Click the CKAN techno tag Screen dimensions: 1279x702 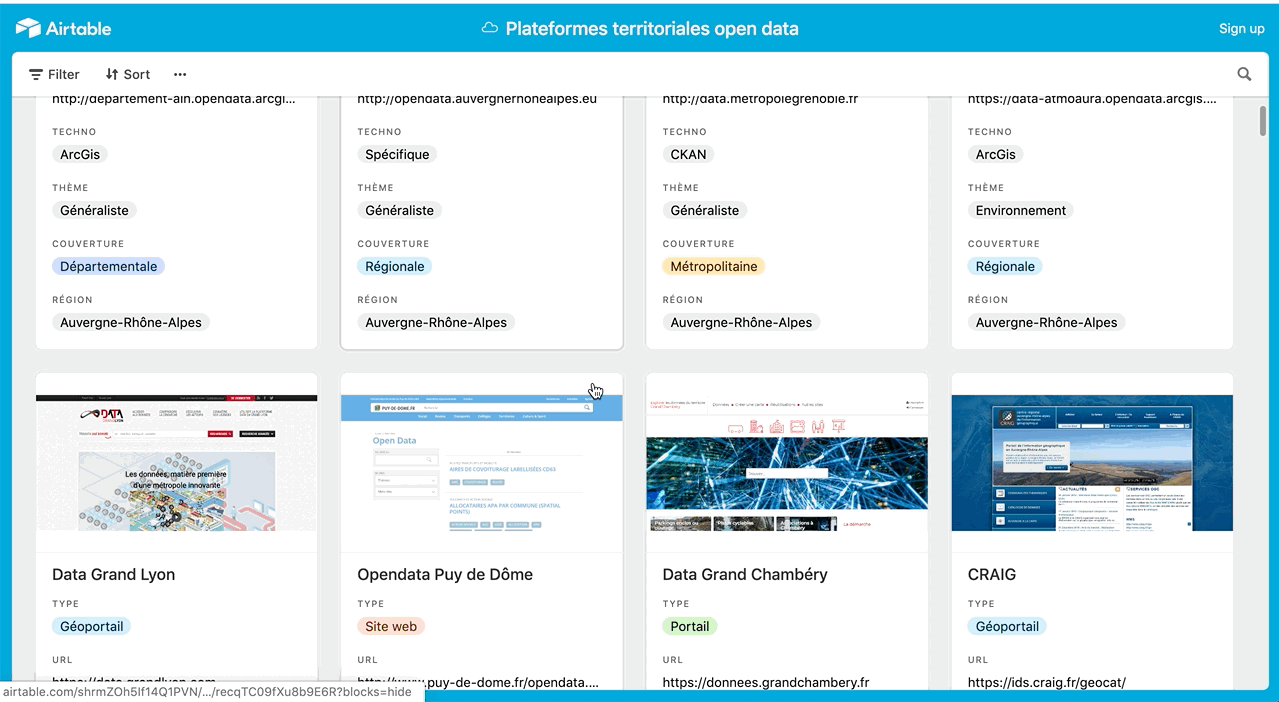pos(688,154)
